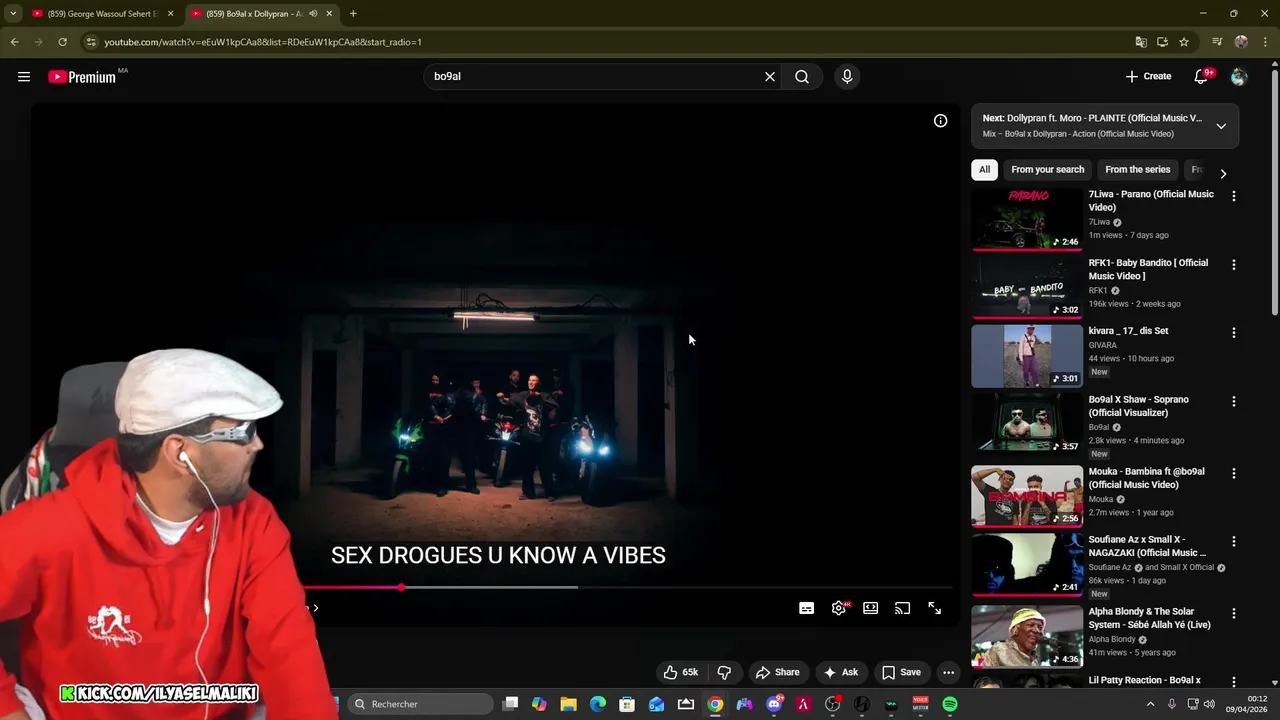Select From your search chip
The height and width of the screenshot is (720, 1280).
[x=1047, y=170]
